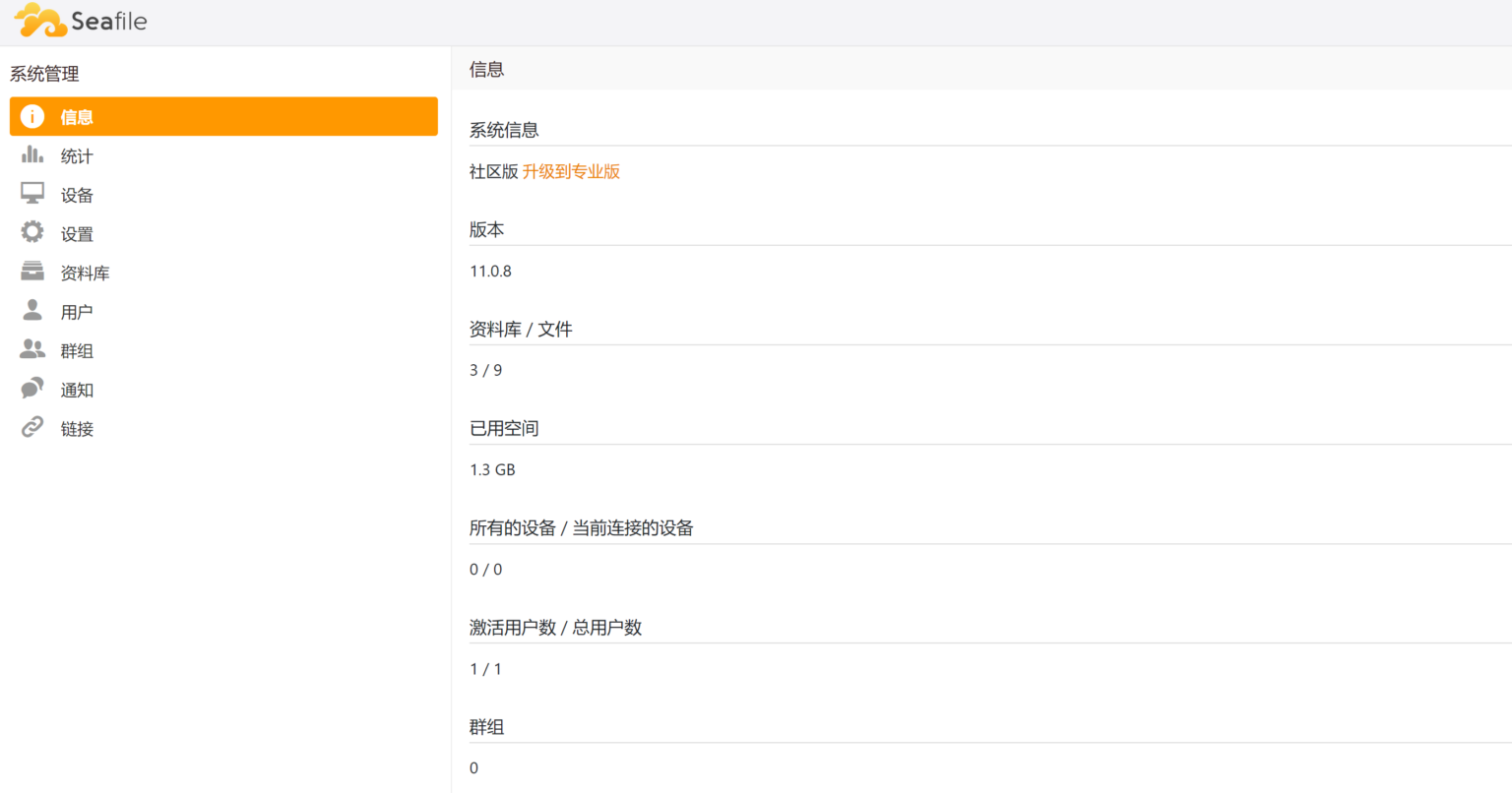Screen dimensions: 1512x793
Task: Click the 社区版 edition label
Action: point(492,171)
